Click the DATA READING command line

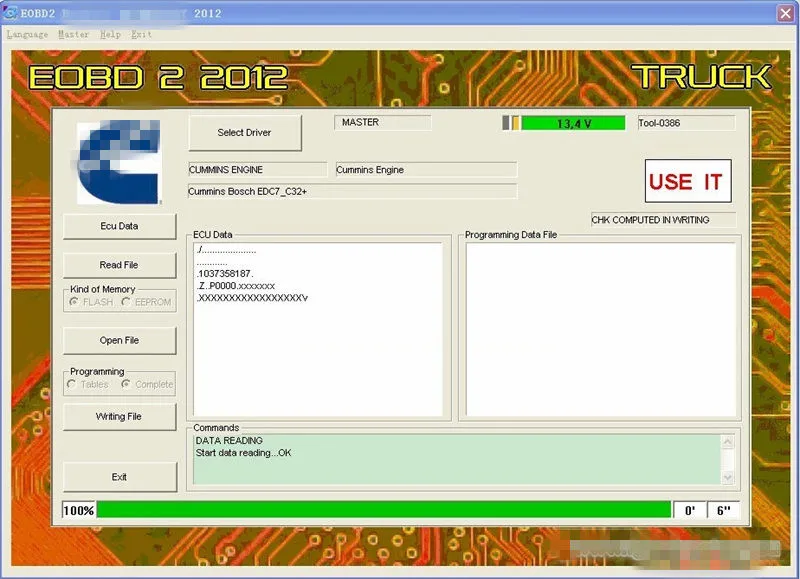click(229, 440)
